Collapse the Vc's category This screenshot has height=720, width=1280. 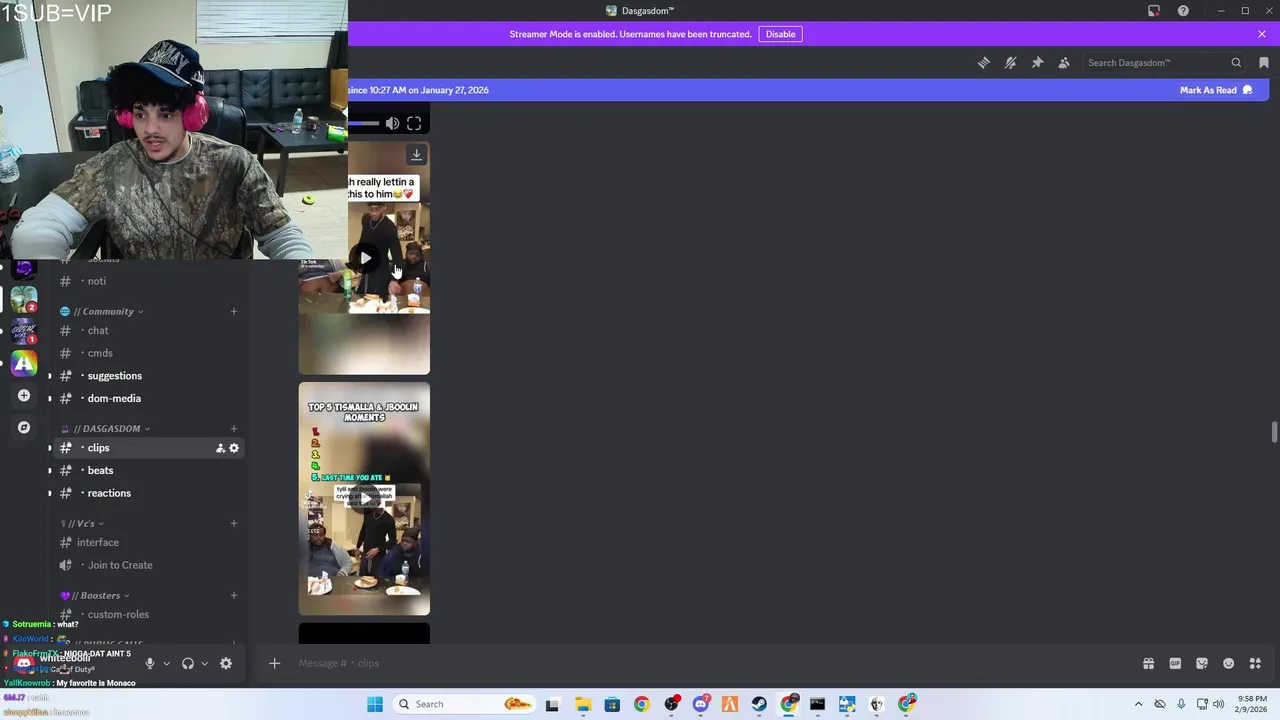81,523
